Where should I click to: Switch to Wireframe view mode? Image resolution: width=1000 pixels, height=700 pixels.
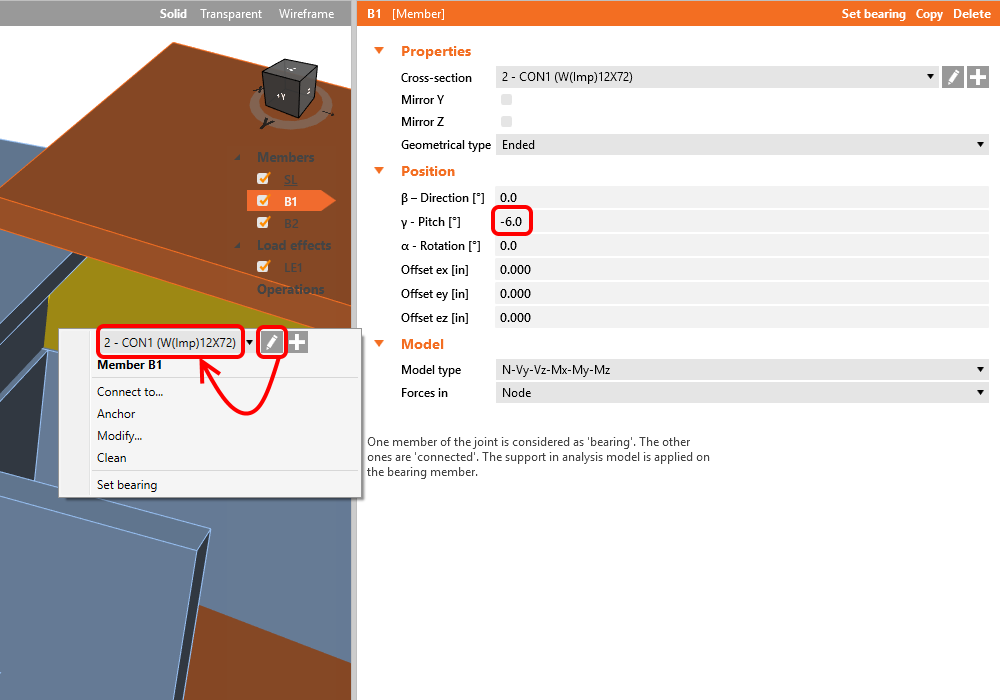[x=306, y=13]
